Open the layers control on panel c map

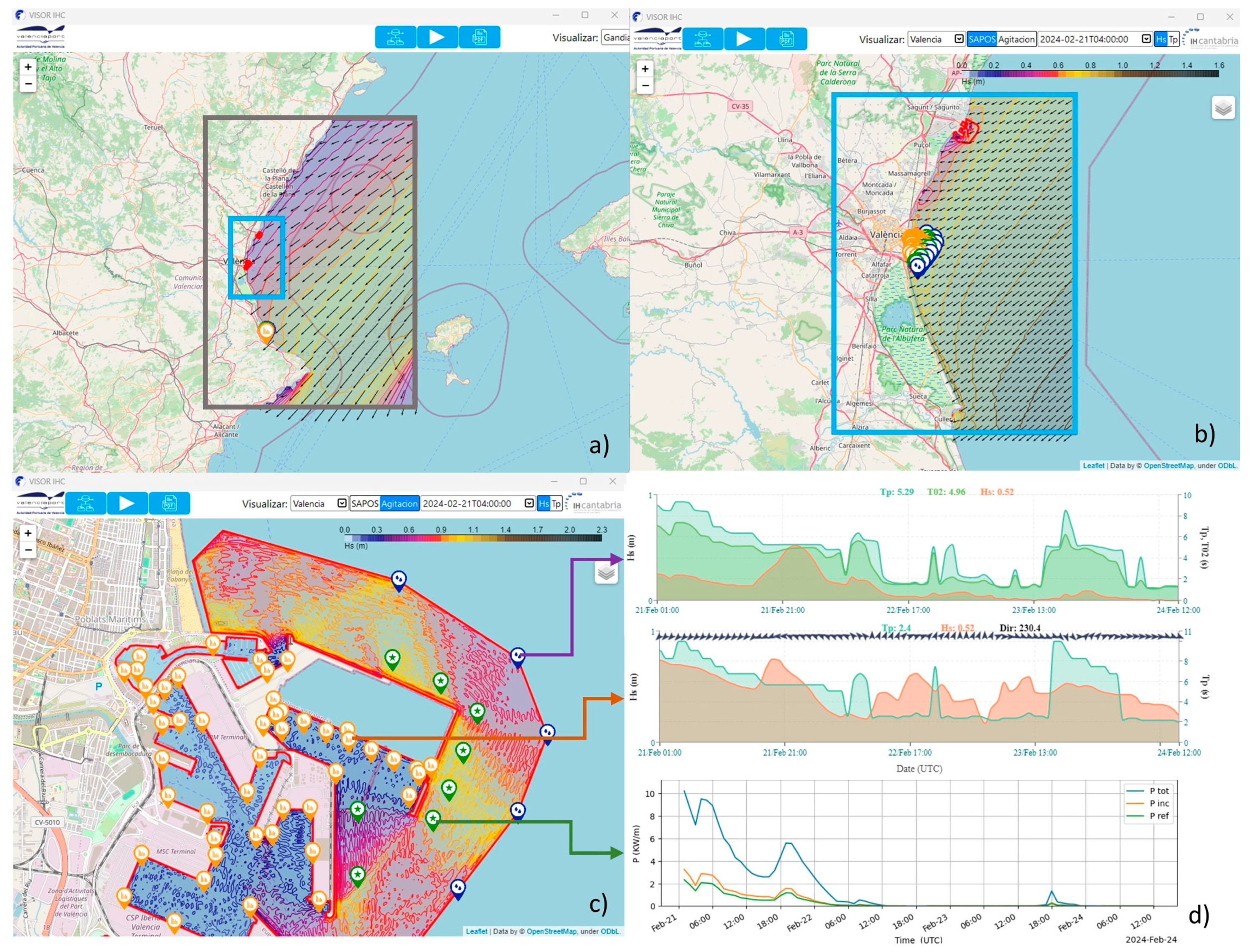(606, 573)
